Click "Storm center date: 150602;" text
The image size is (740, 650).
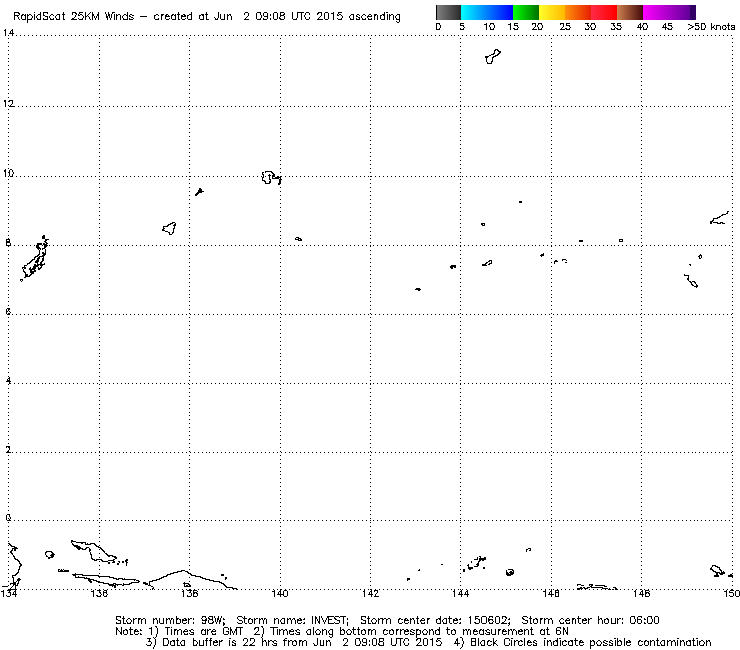pos(435,620)
